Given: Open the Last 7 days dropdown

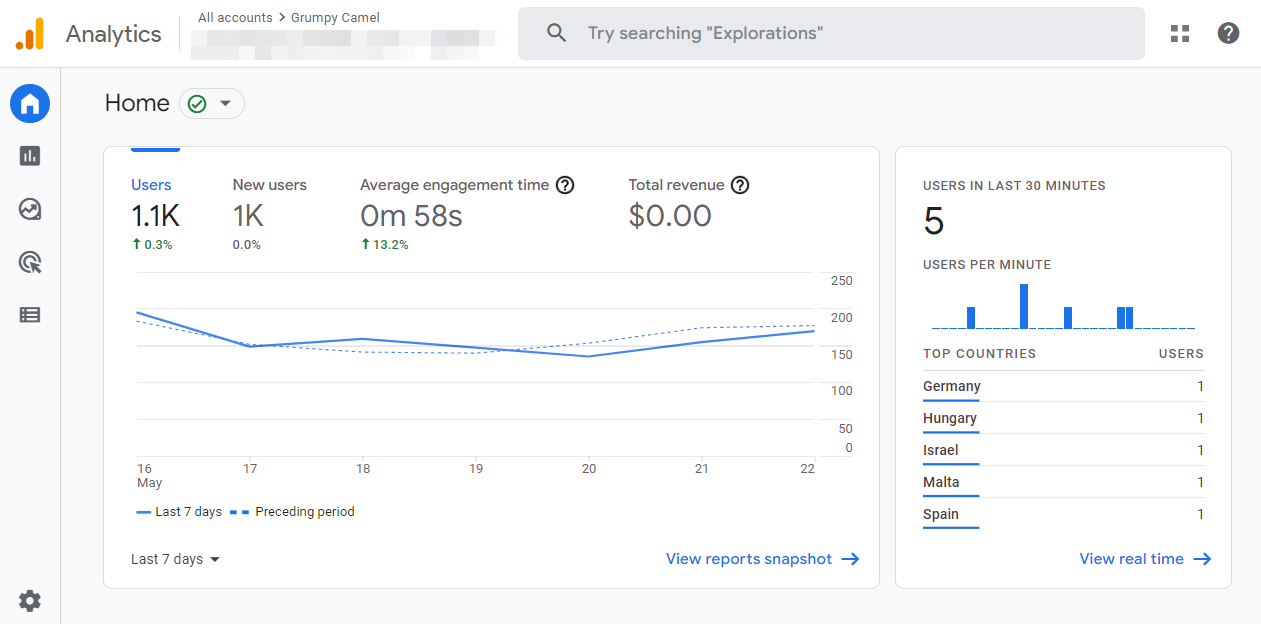Looking at the screenshot, I should click(175, 559).
